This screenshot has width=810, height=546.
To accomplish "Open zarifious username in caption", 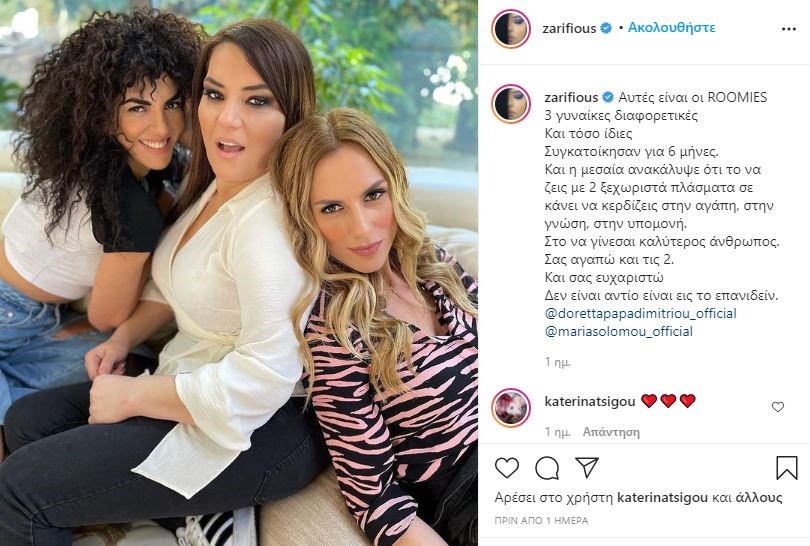I will (x=571, y=97).
